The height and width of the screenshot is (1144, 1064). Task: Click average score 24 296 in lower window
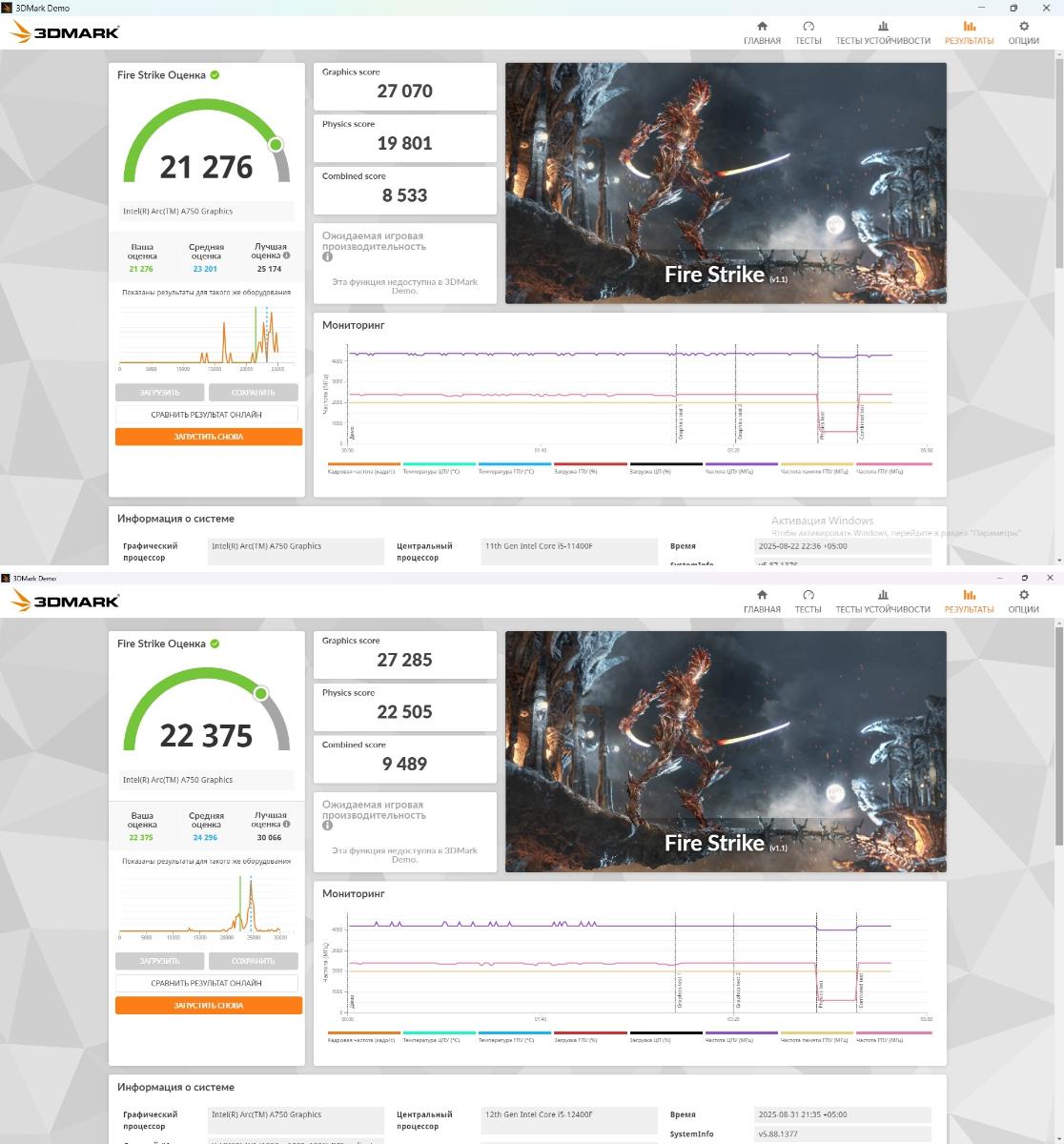pos(205,838)
